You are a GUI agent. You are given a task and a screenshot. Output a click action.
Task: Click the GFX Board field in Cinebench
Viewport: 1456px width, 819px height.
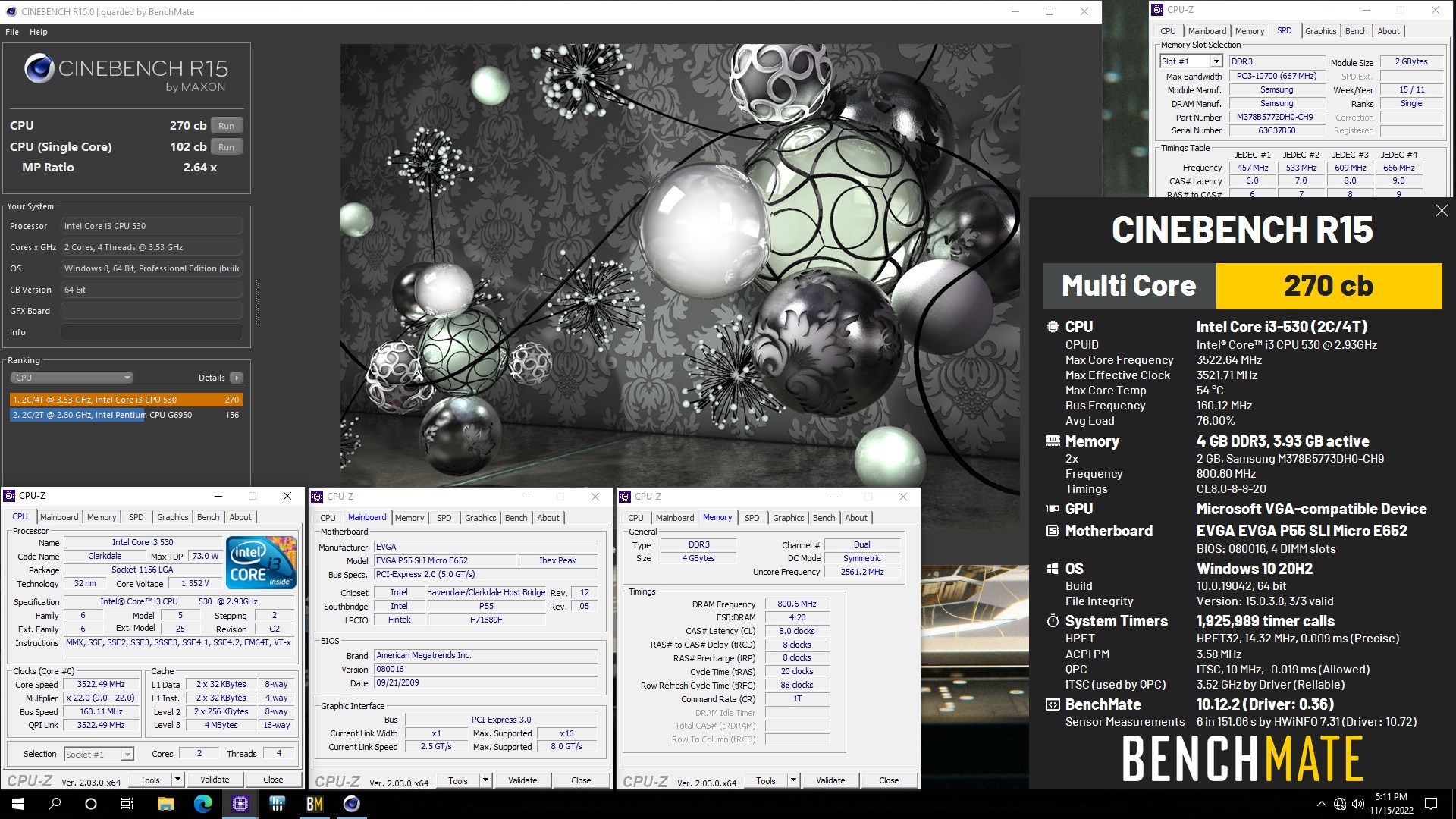coord(152,311)
